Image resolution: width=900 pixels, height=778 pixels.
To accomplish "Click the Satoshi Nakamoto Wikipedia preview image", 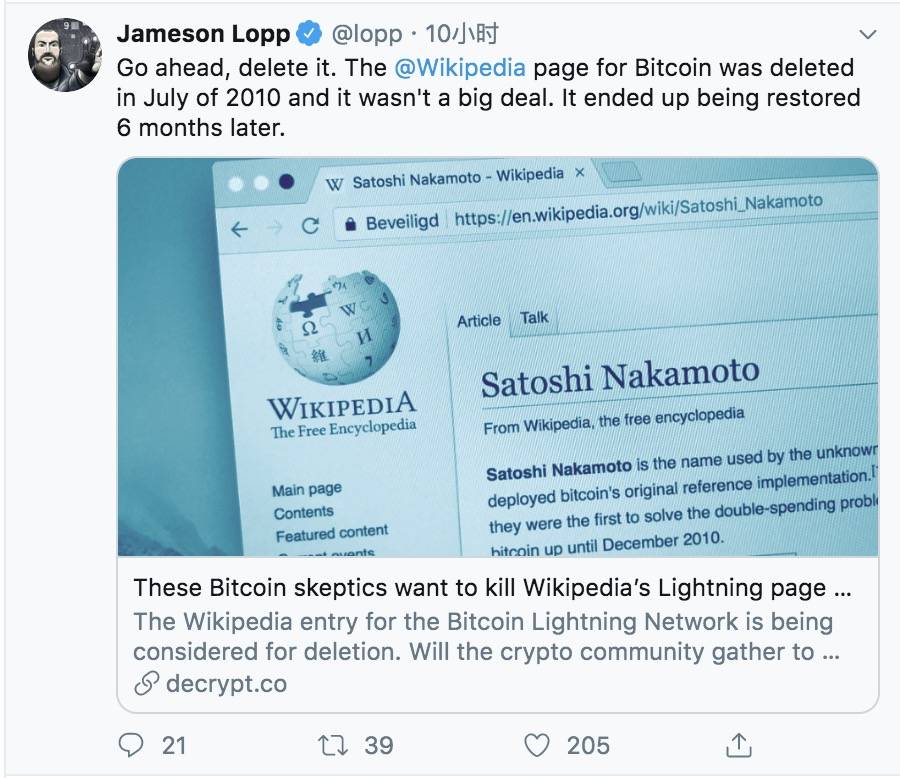I will tap(498, 357).
